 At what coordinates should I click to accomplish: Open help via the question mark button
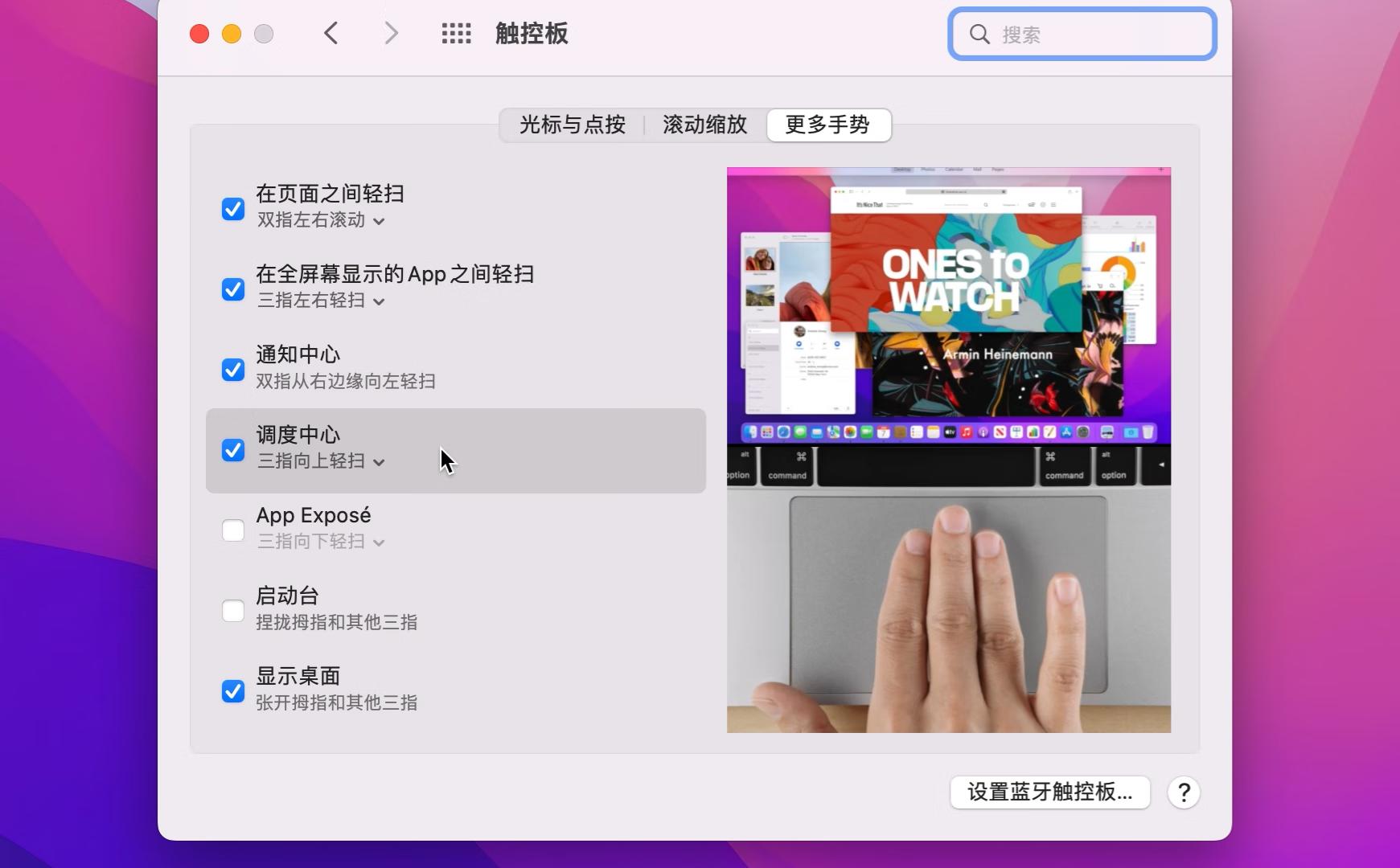point(1184,793)
